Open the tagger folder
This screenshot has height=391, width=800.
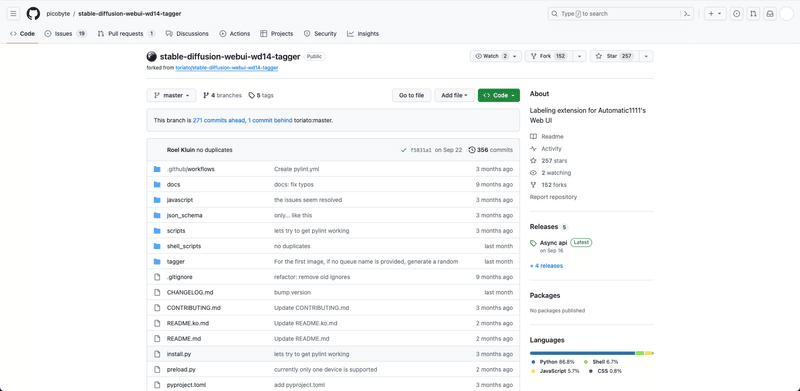[176, 261]
